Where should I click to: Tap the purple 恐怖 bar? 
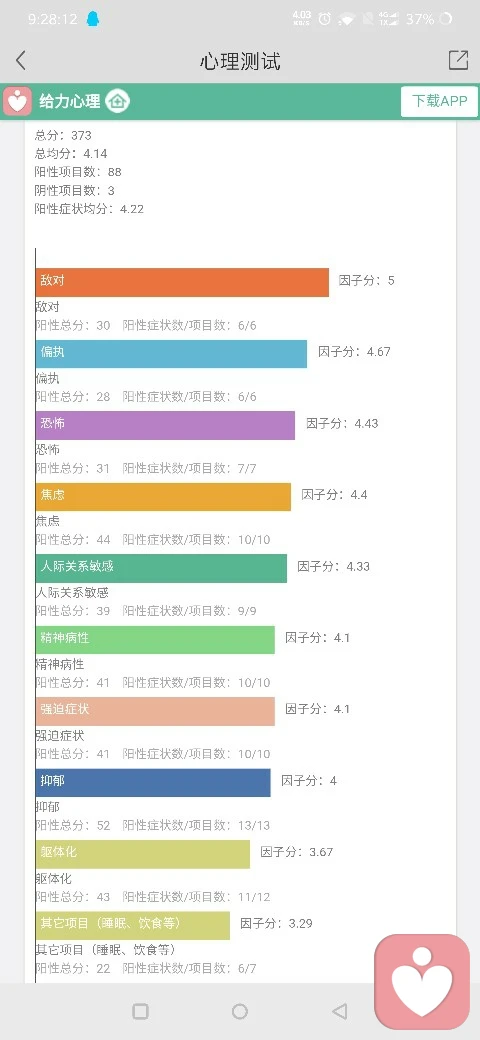pyautogui.click(x=165, y=425)
